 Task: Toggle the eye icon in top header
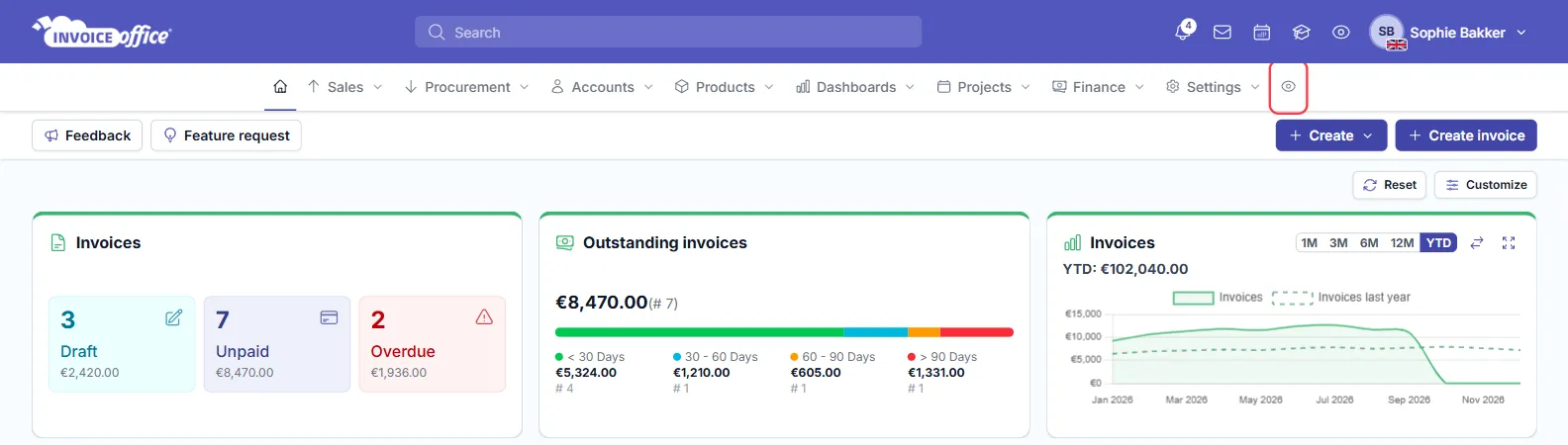pos(1341,33)
